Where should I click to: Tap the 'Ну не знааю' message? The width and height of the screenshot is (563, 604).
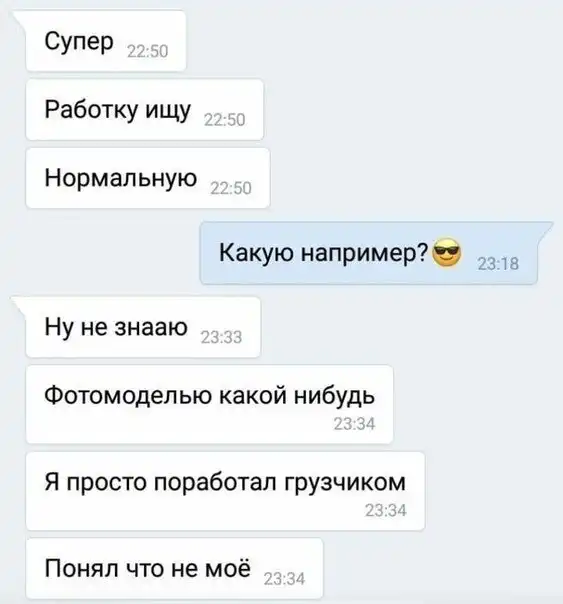[143, 327]
